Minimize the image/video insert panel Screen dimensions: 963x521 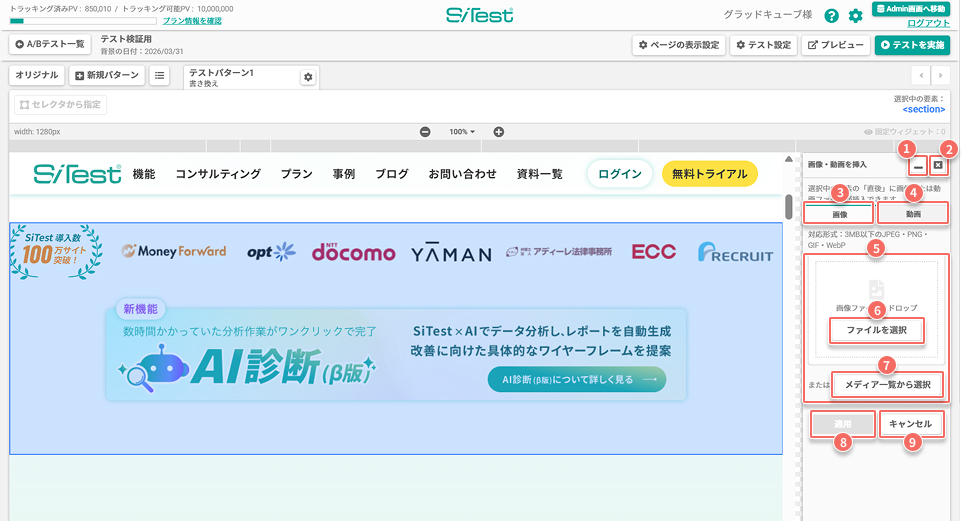(x=918, y=166)
